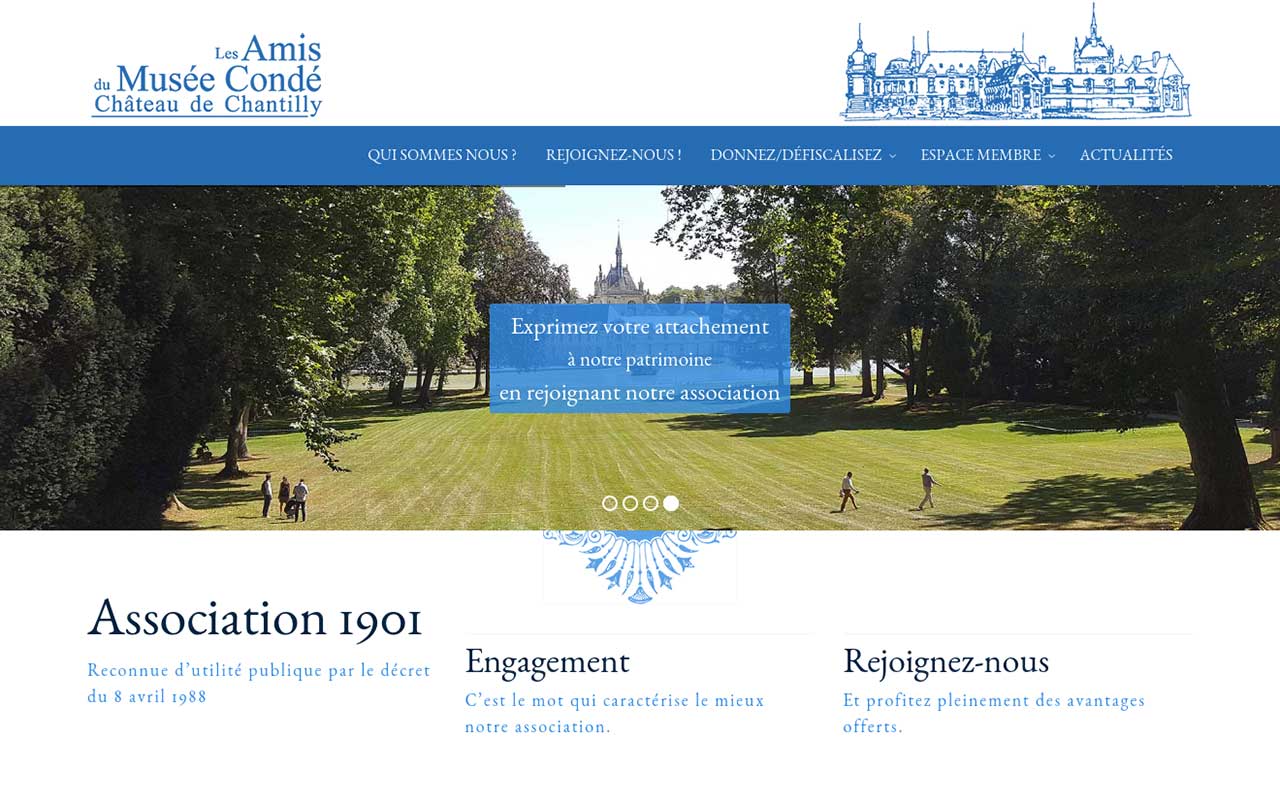The height and width of the screenshot is (800, 1280).
Task: Open the Rejoignez-nous heading link below the slider
Action: point(946,661)
